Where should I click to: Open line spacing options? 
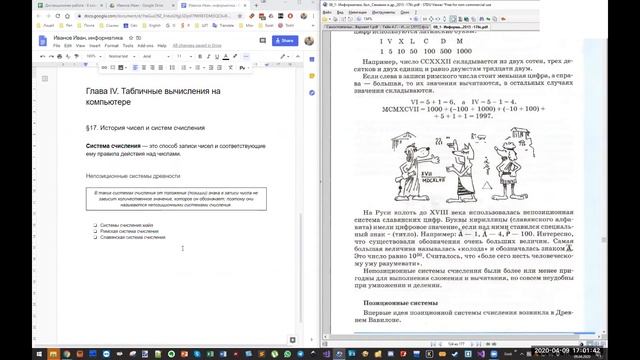tap(172, 67)
